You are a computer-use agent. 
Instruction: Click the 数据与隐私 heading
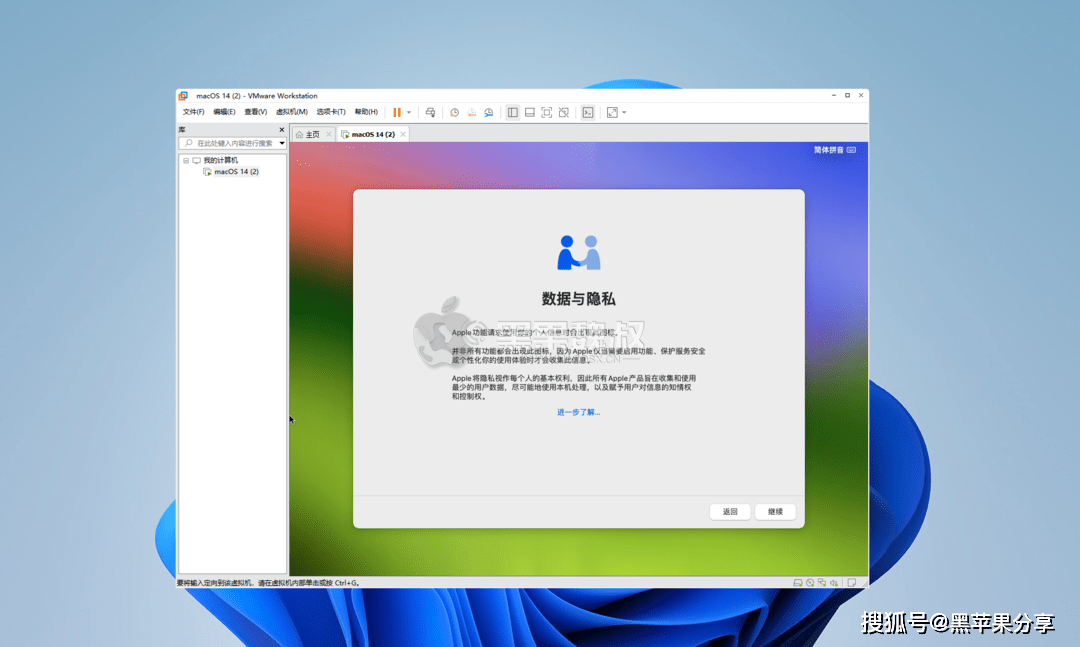[x=579, y=298]
